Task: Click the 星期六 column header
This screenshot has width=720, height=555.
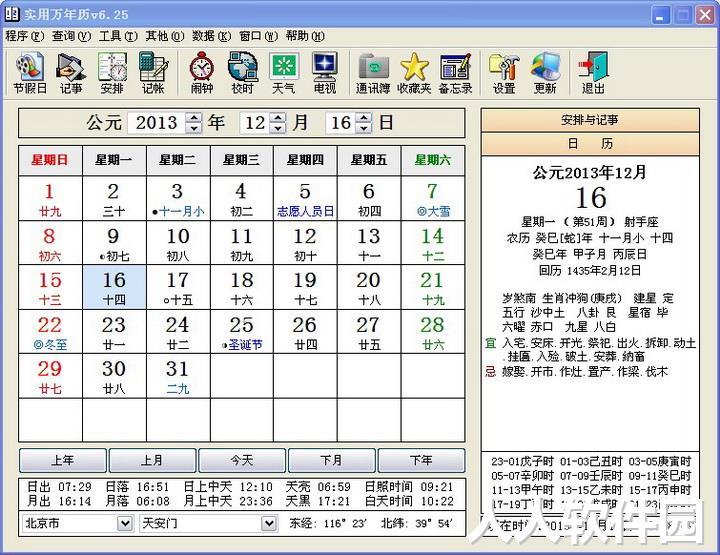Action: pos(433,160)
